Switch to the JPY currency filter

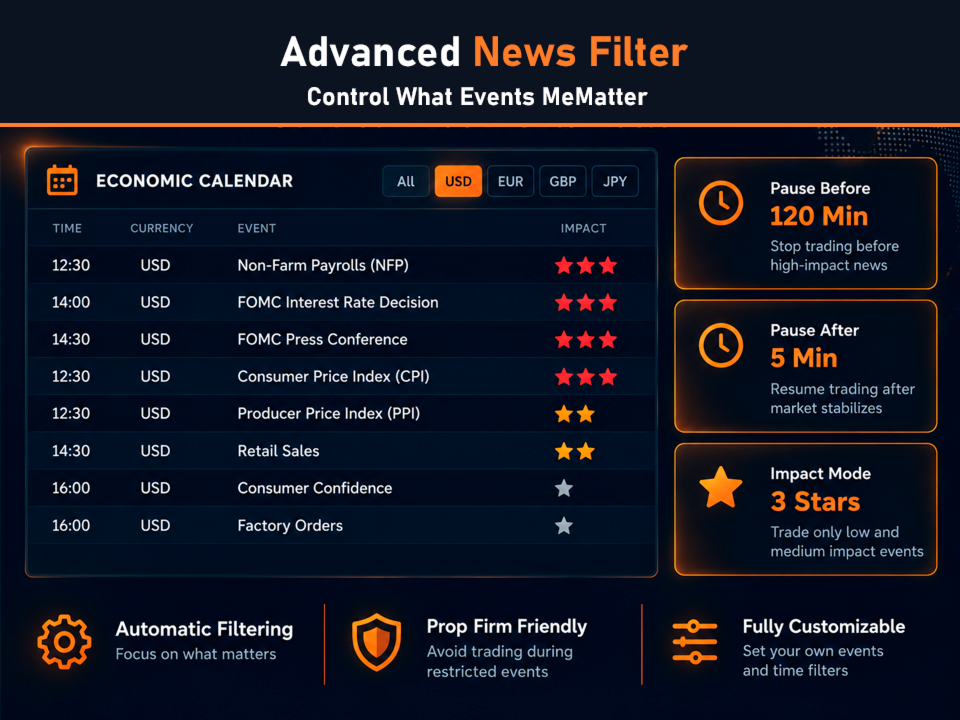click(615, 181)
